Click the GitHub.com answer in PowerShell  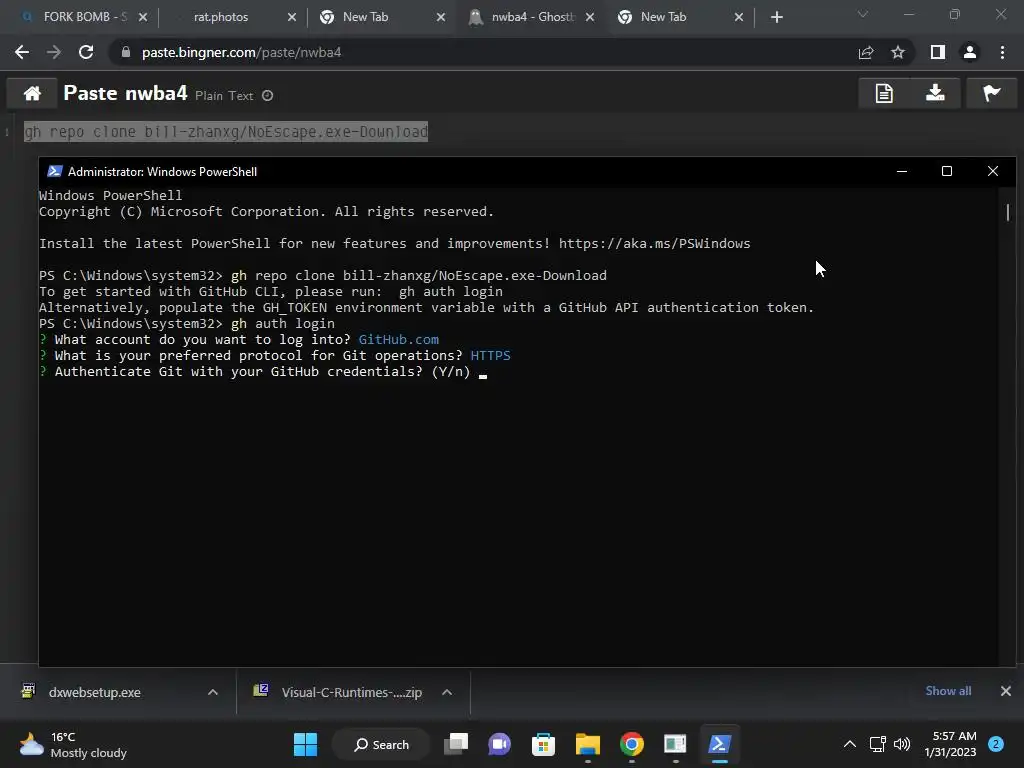pos(398,340)
